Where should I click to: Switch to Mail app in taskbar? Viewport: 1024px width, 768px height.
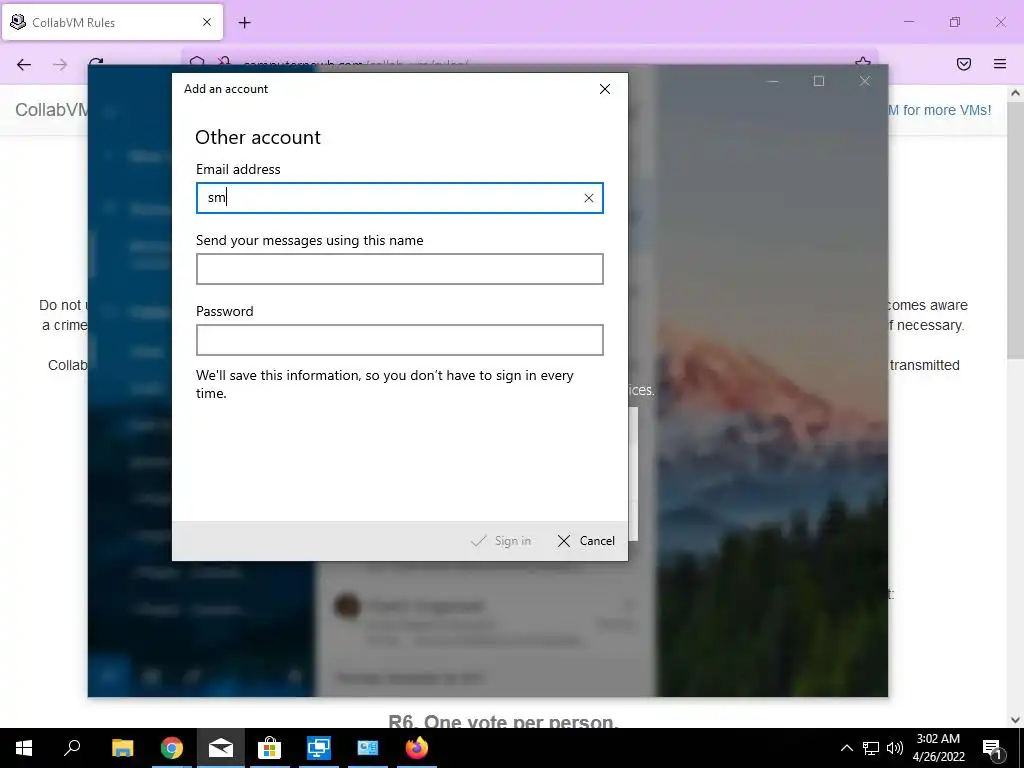click(x=221, y=748)
